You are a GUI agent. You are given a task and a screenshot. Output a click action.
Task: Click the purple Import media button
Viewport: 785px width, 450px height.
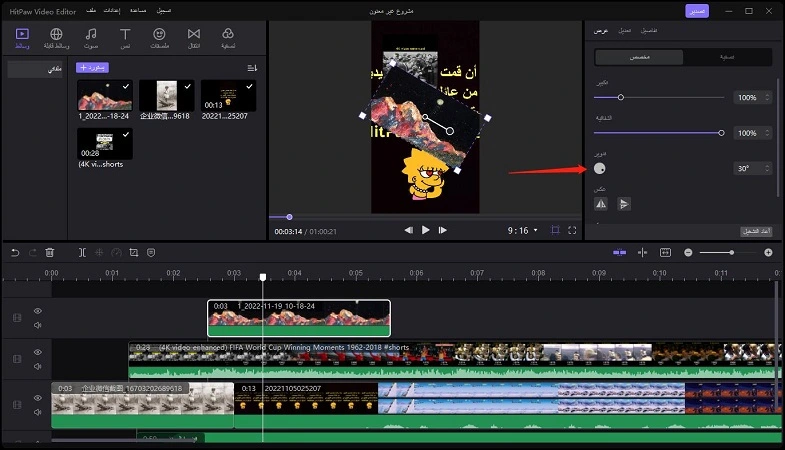coord(92,68)
